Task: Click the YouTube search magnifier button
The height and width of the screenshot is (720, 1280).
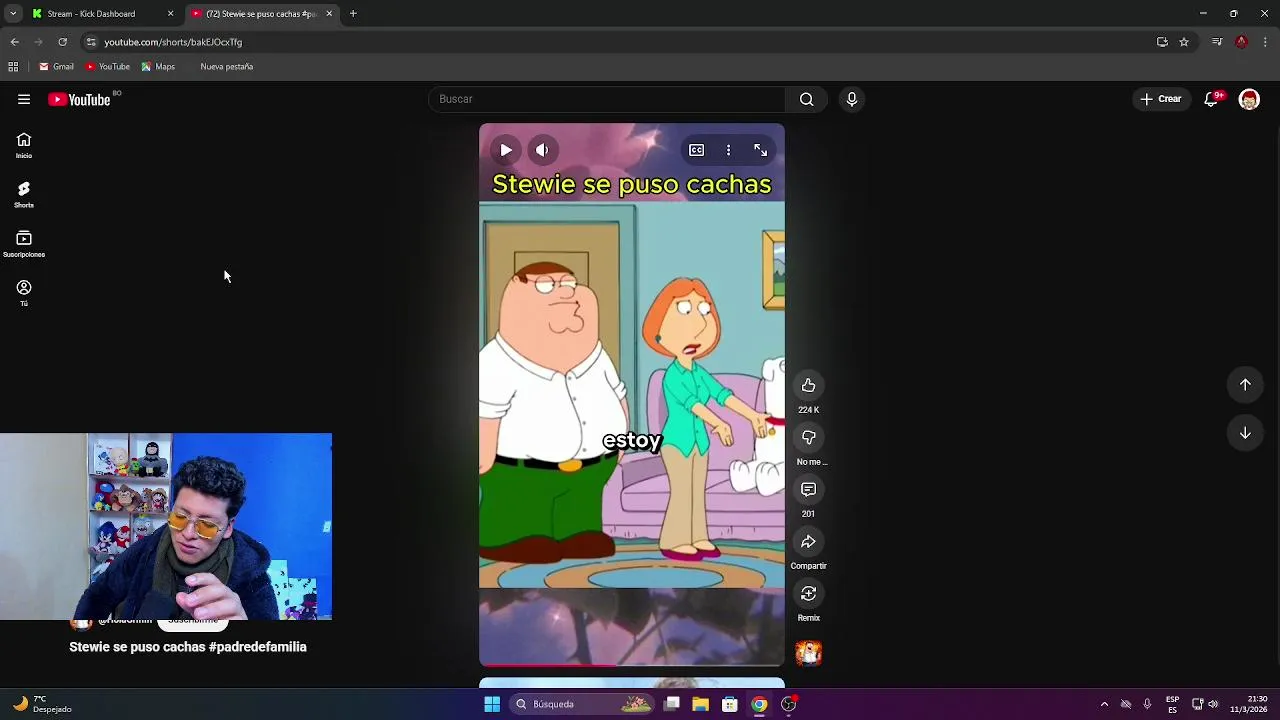Action: coord(807,99)
